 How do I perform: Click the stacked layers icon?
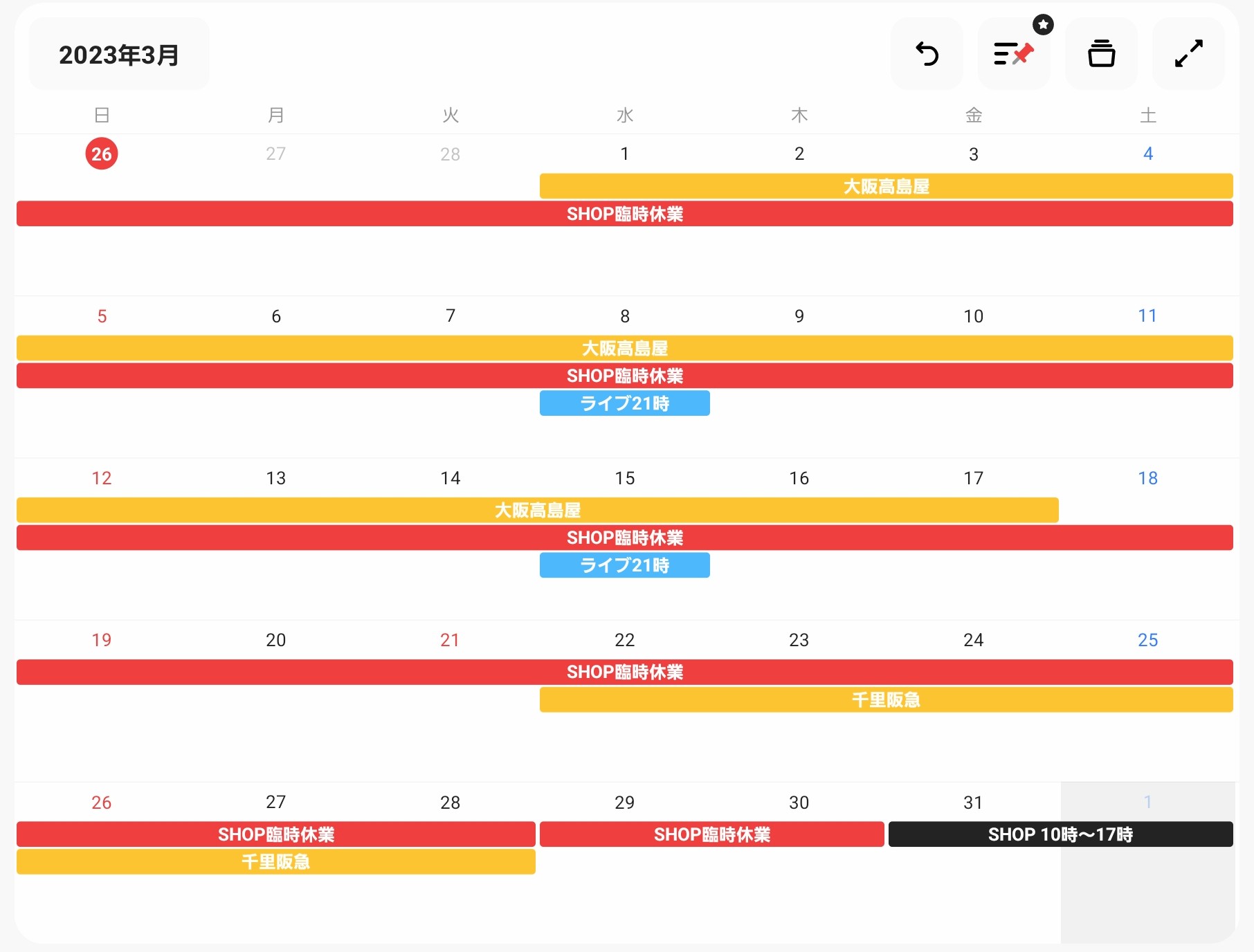click(x=1101, y=54)
